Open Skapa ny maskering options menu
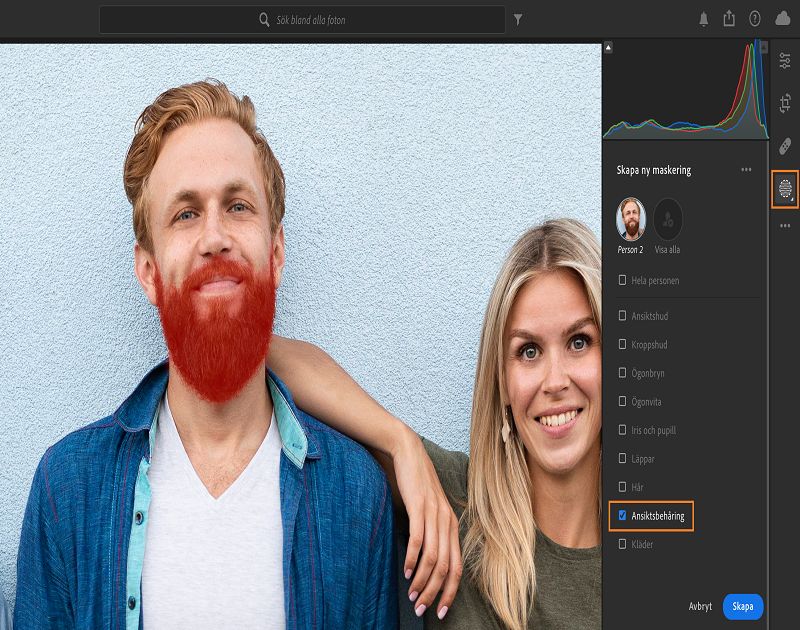This screenshot has width=800, height=630. coord(746,170)
